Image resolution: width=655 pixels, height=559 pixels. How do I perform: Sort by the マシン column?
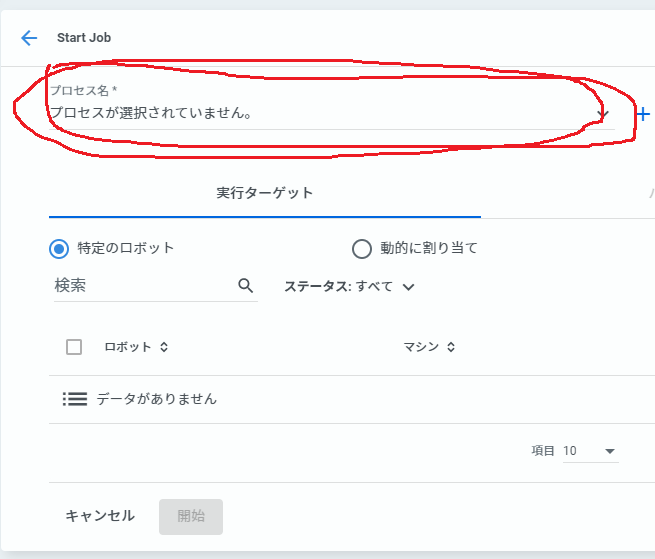tap(429, 347)
